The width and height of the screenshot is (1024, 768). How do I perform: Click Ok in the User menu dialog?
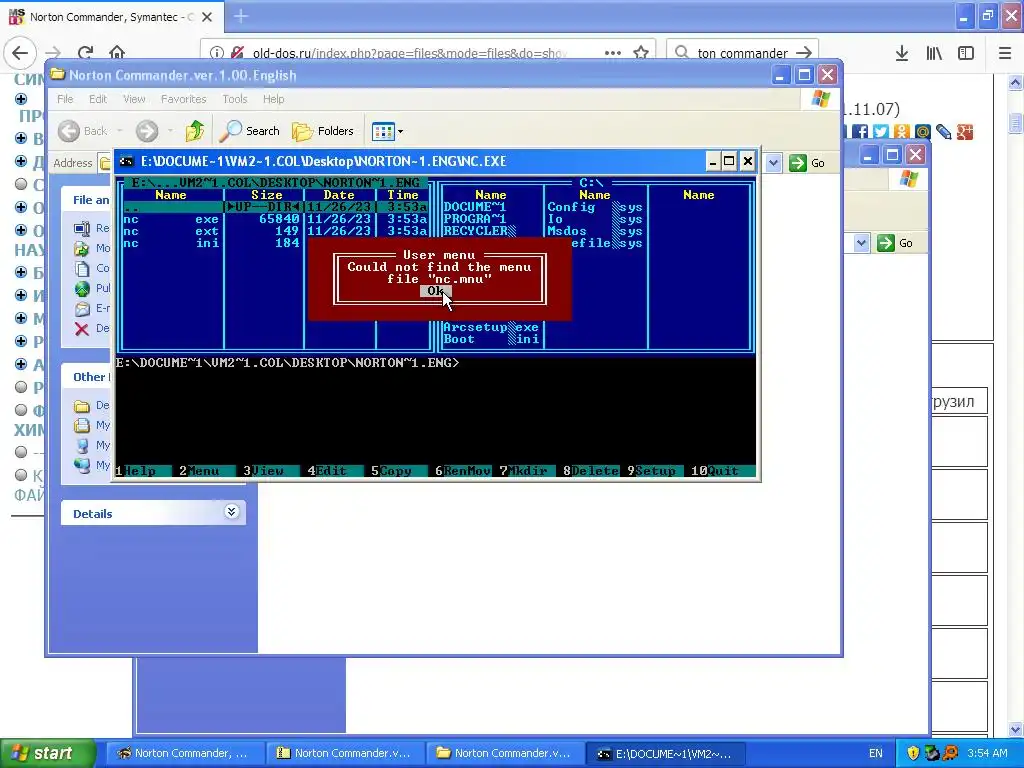[x=436, y=291]
